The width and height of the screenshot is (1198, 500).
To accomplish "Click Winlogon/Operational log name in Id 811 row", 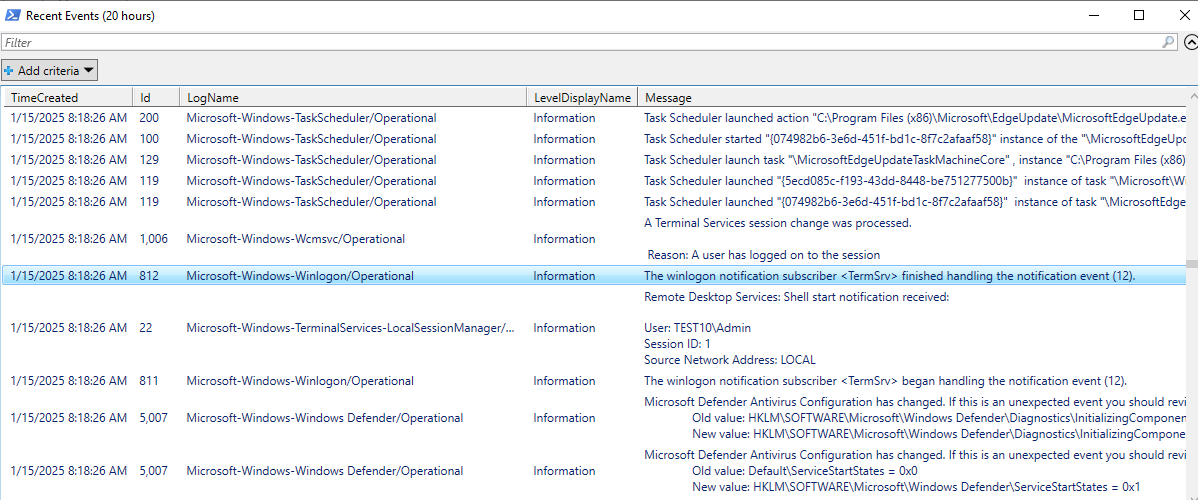I will [x=300, y=381].
